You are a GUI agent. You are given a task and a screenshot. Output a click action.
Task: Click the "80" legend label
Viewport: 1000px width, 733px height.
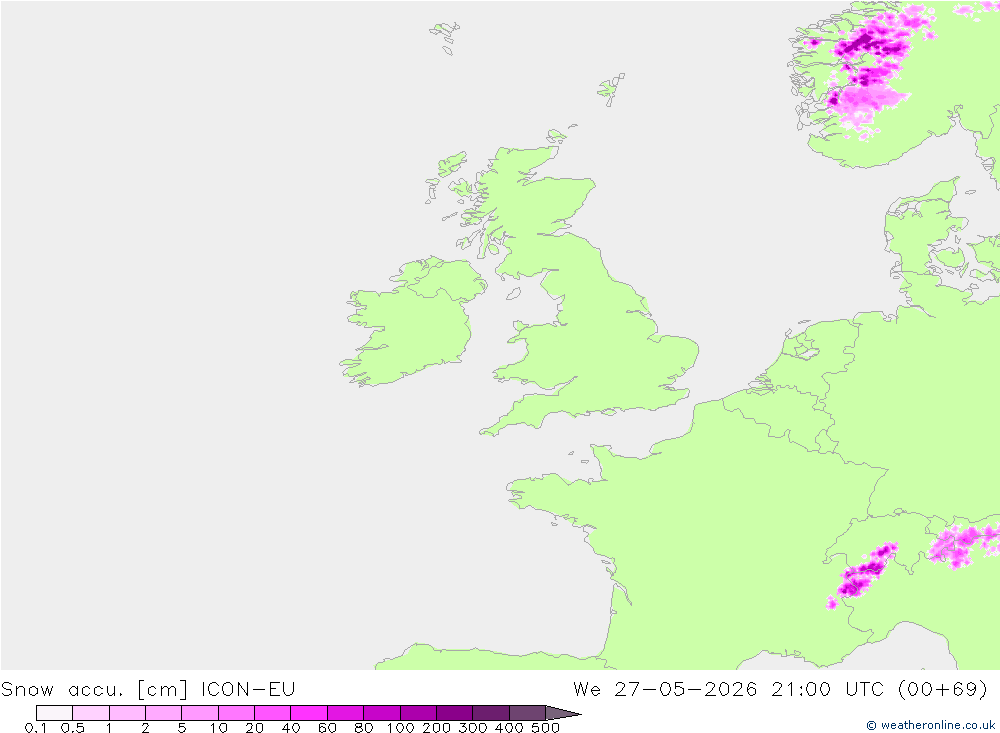click(364, 728)
